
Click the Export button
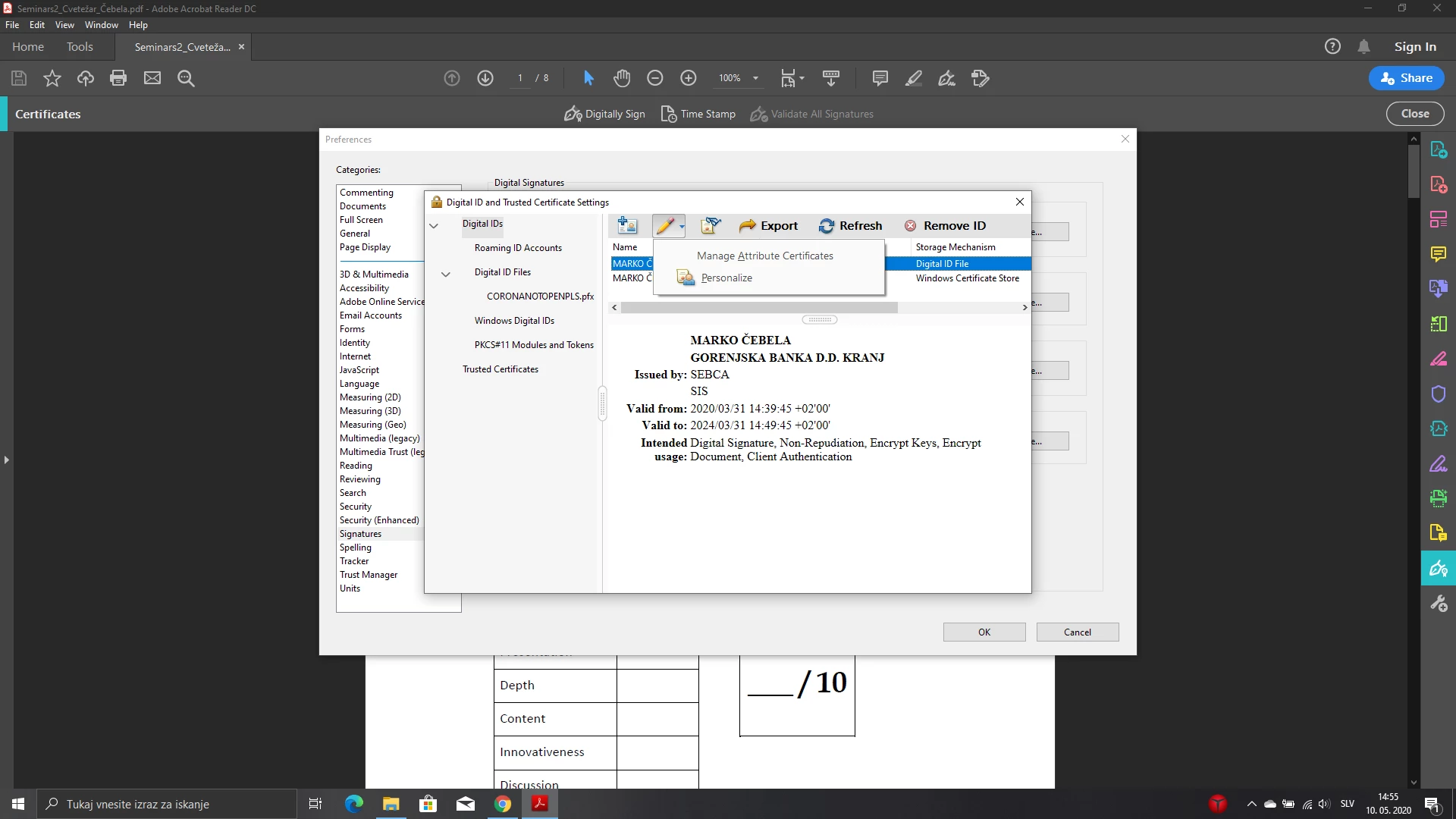point(768,225)
